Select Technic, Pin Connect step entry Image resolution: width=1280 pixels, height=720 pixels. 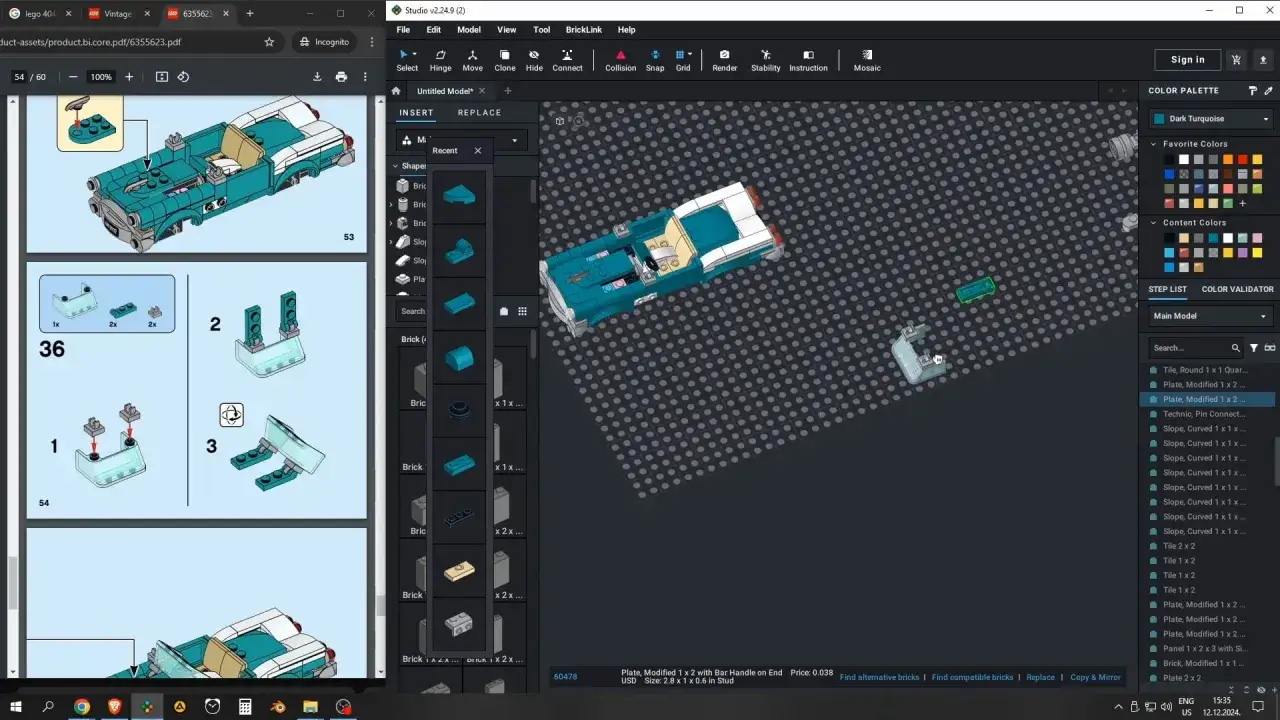1204,414
